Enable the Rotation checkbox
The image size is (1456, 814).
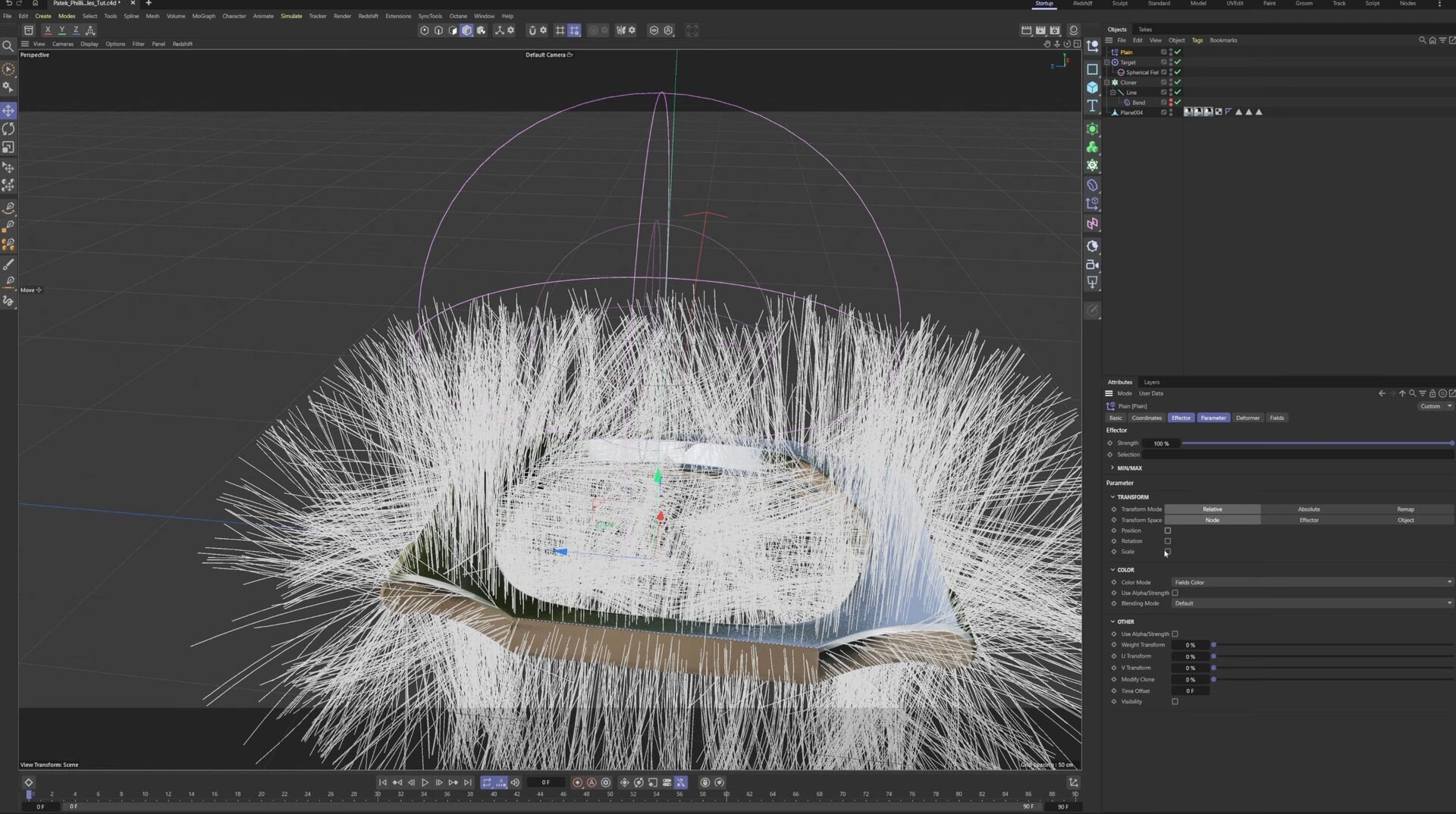(x=1168, y=541)
